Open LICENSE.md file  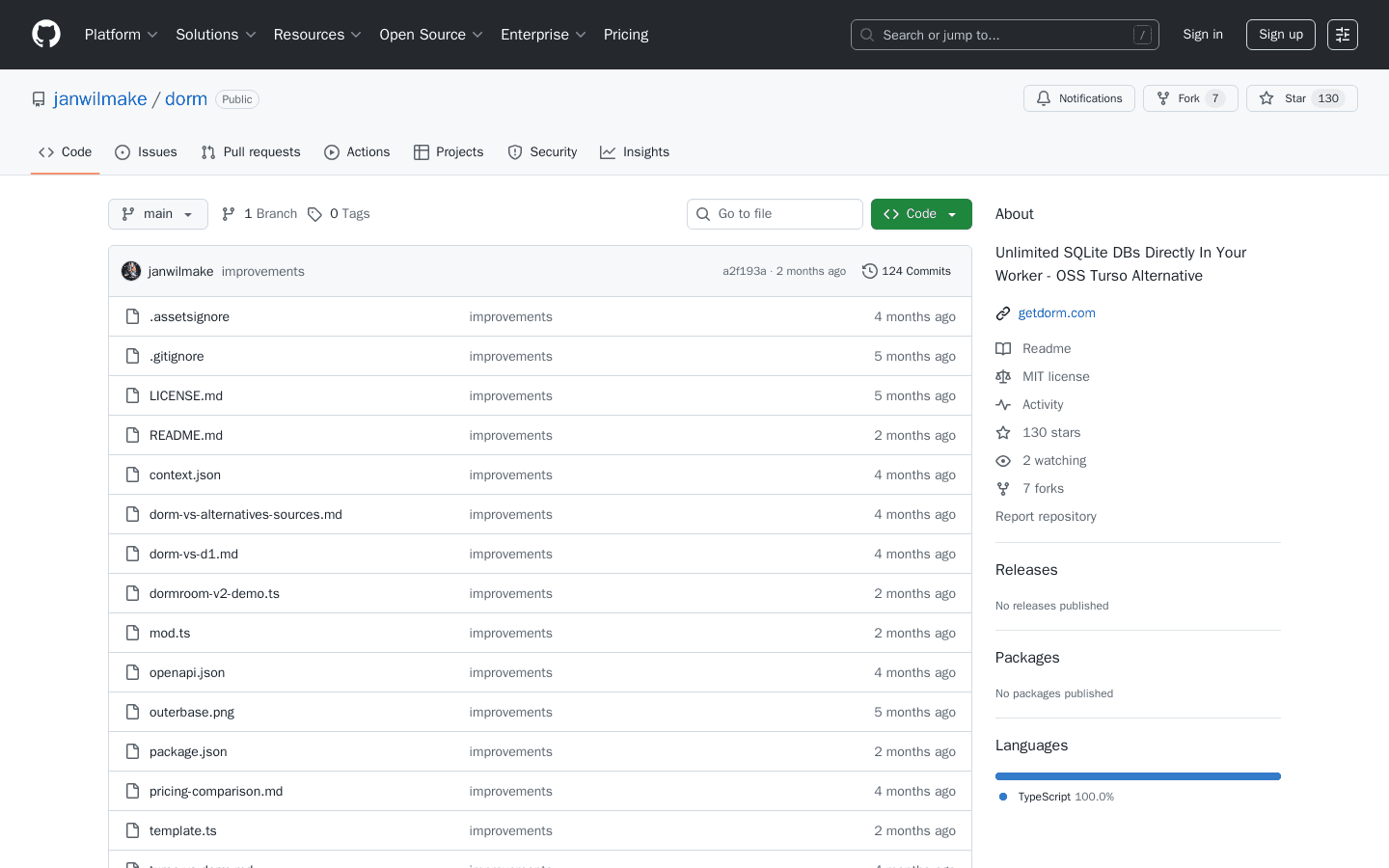click(186, 395)
